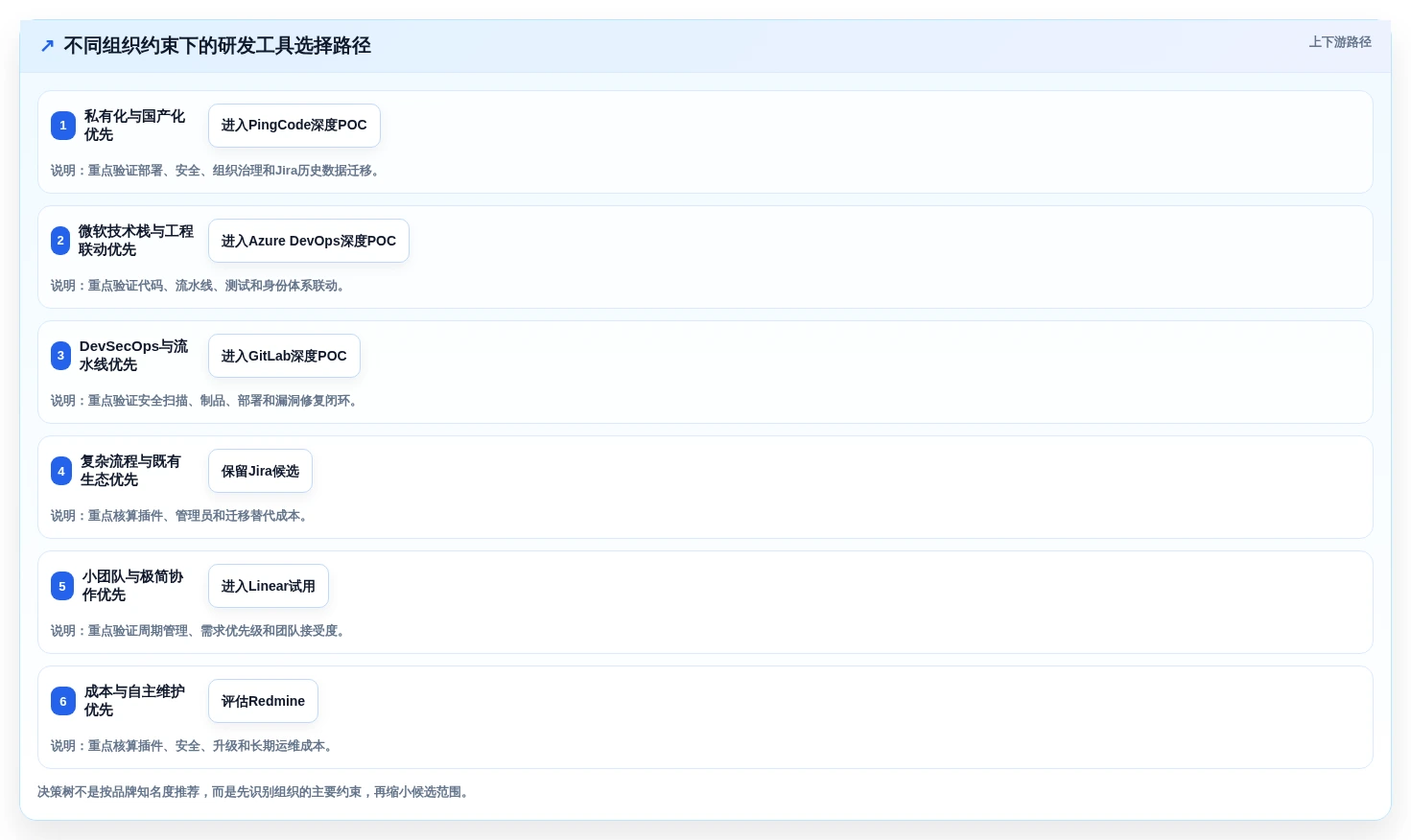Select step badge number 3

click(60, 356)
